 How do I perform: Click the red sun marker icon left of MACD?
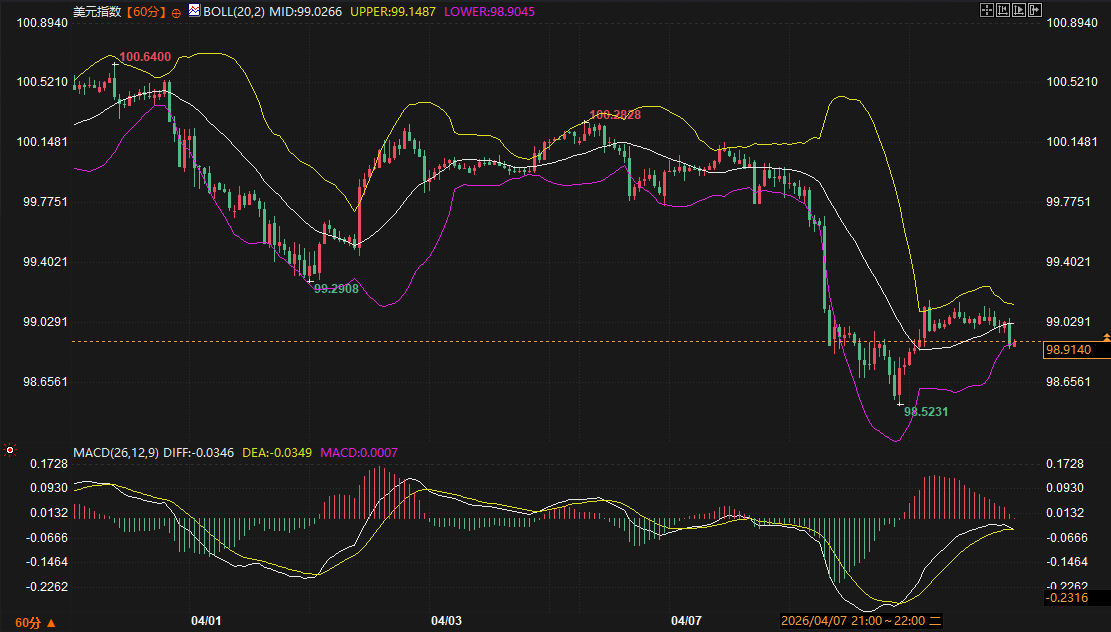[10, 451]
